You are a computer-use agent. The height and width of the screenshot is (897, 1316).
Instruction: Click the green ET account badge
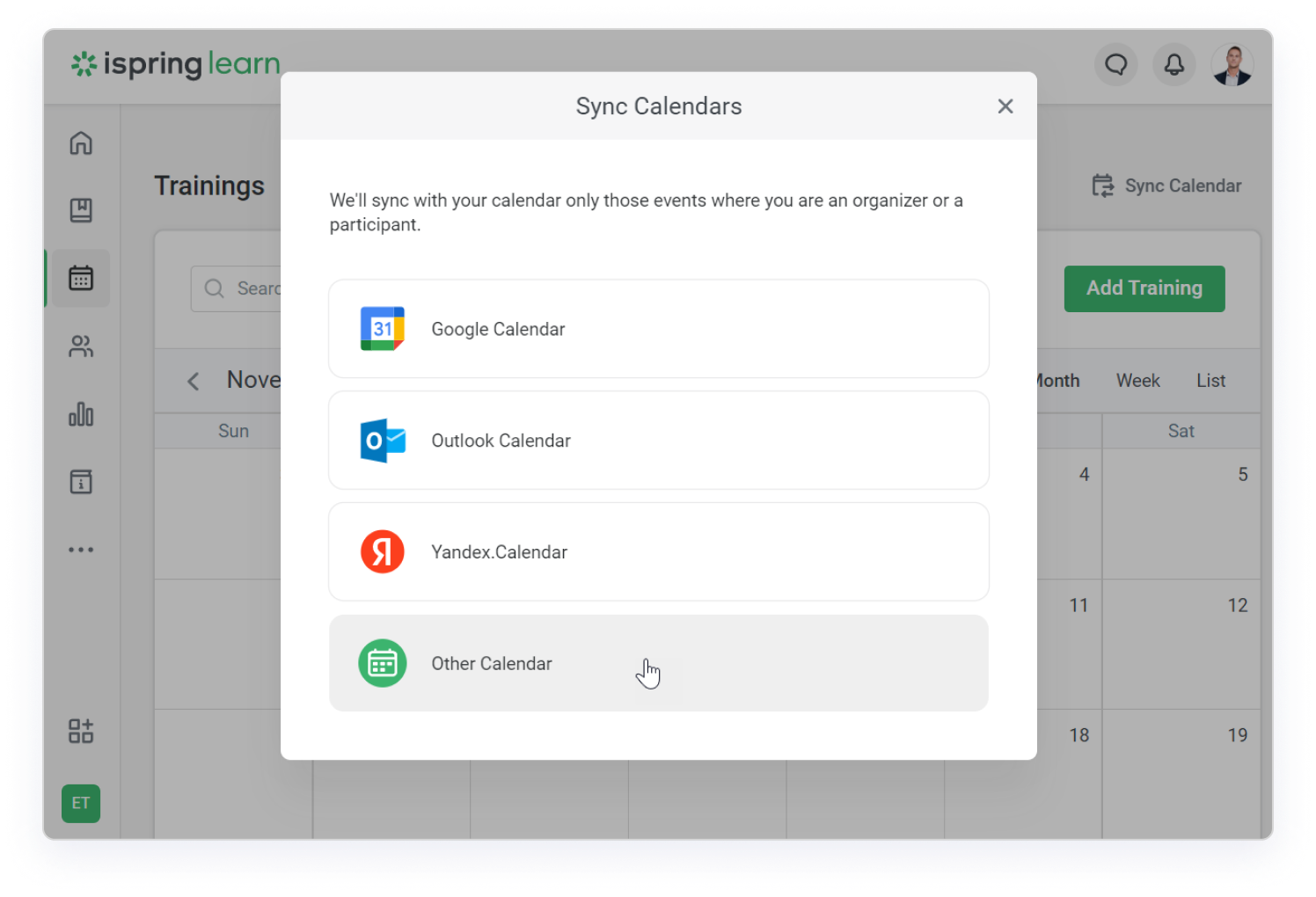tap(81, 804)
